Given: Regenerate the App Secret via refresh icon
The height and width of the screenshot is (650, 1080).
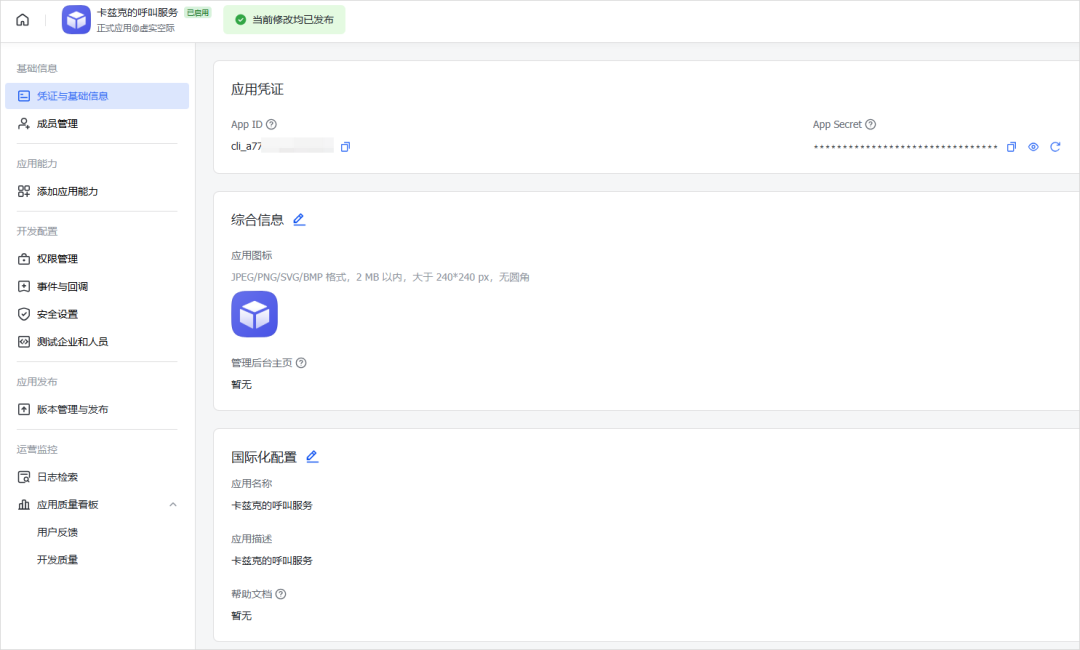Looking at the screenshot, I should [x=1056, y=147].
